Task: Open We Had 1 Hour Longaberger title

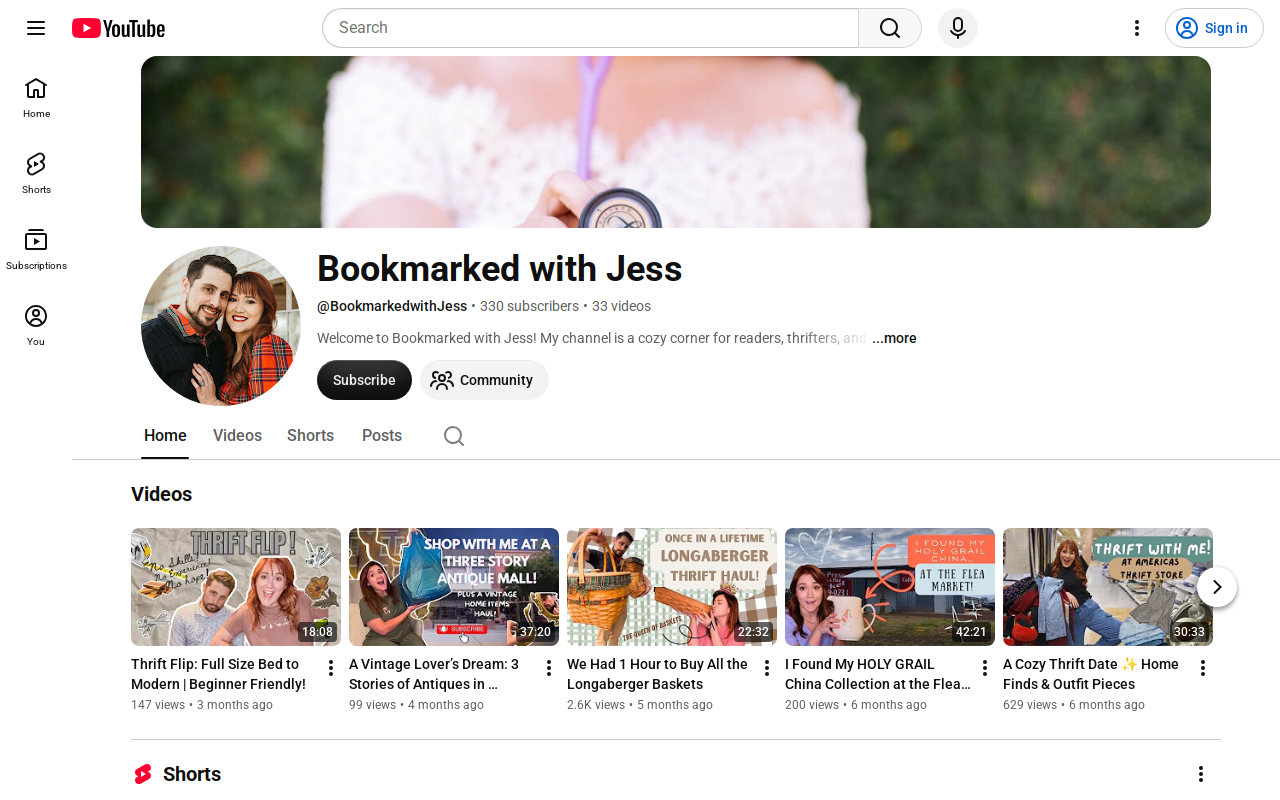Action: point(658,674)
